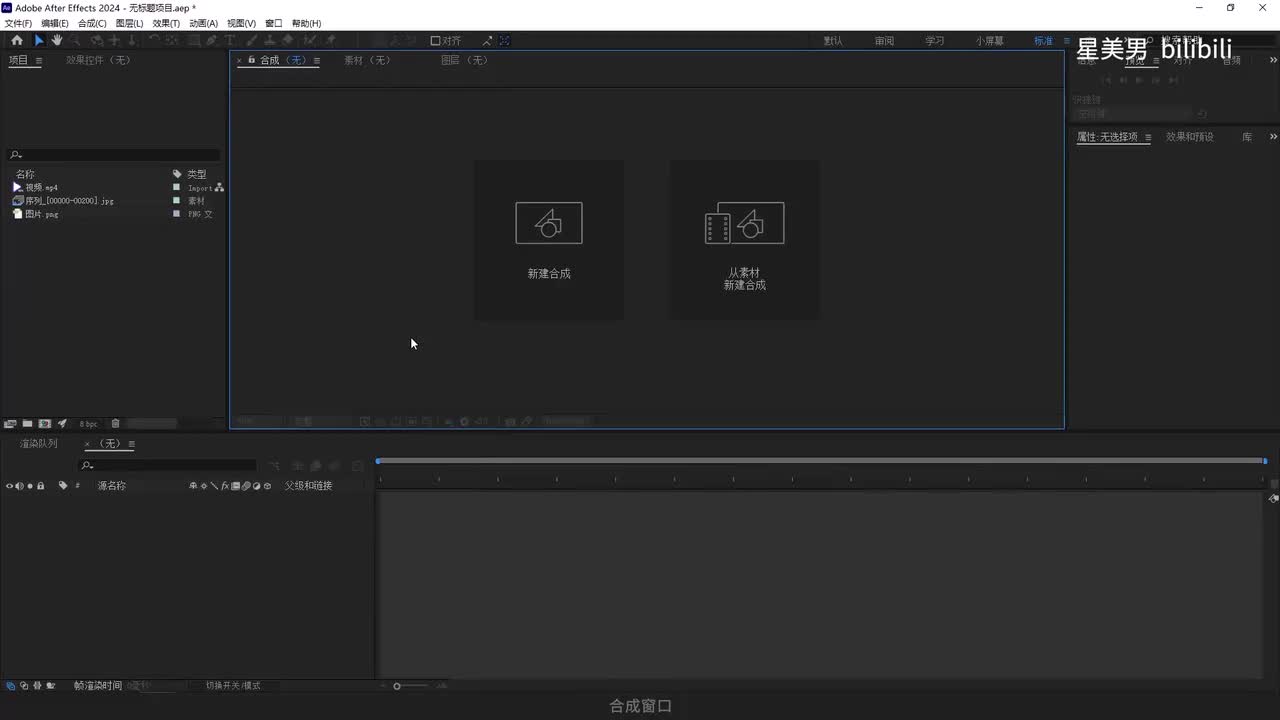The height and width of the screenshot is (720, 1280).
Task: Click the 源名称 column header
Action: (111, 486)
